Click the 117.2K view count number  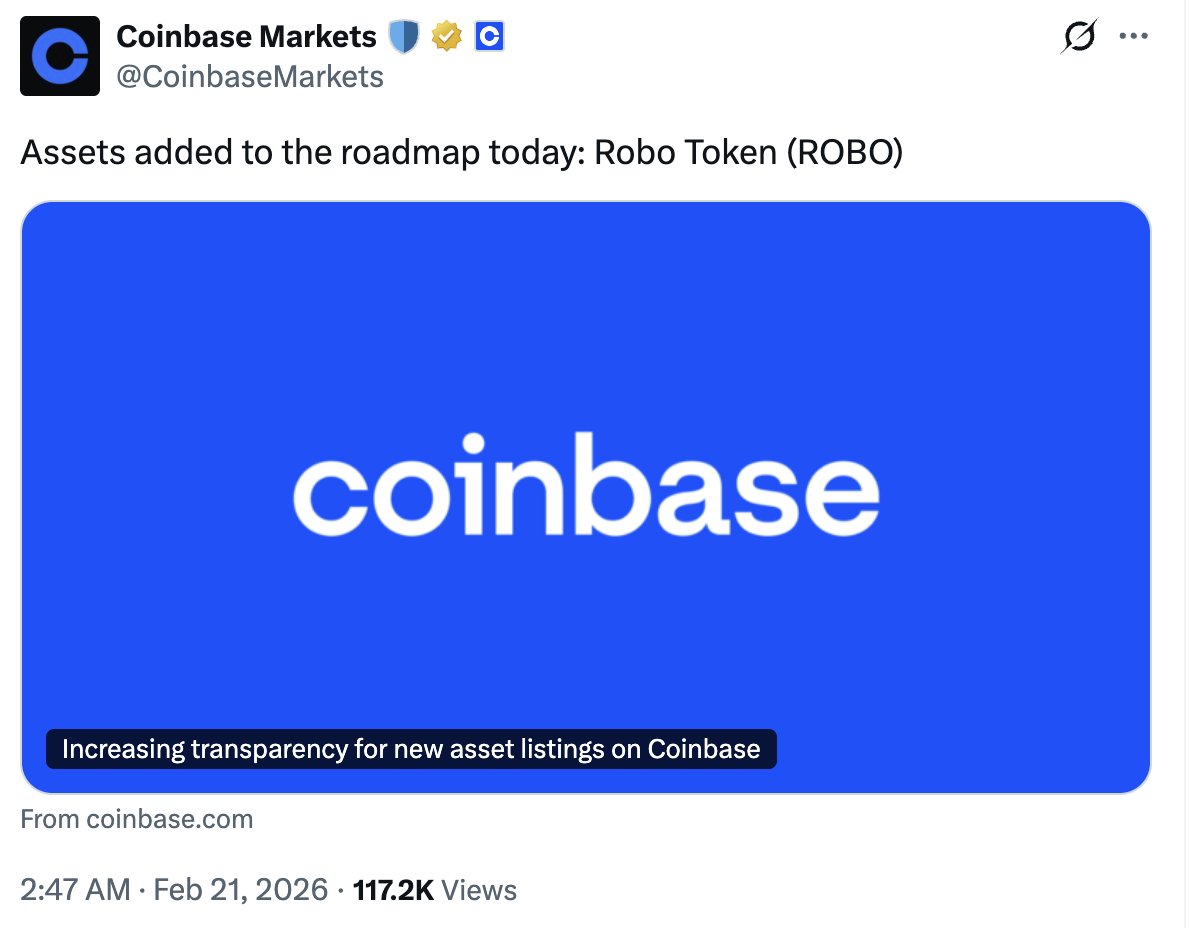pos(393,889)
